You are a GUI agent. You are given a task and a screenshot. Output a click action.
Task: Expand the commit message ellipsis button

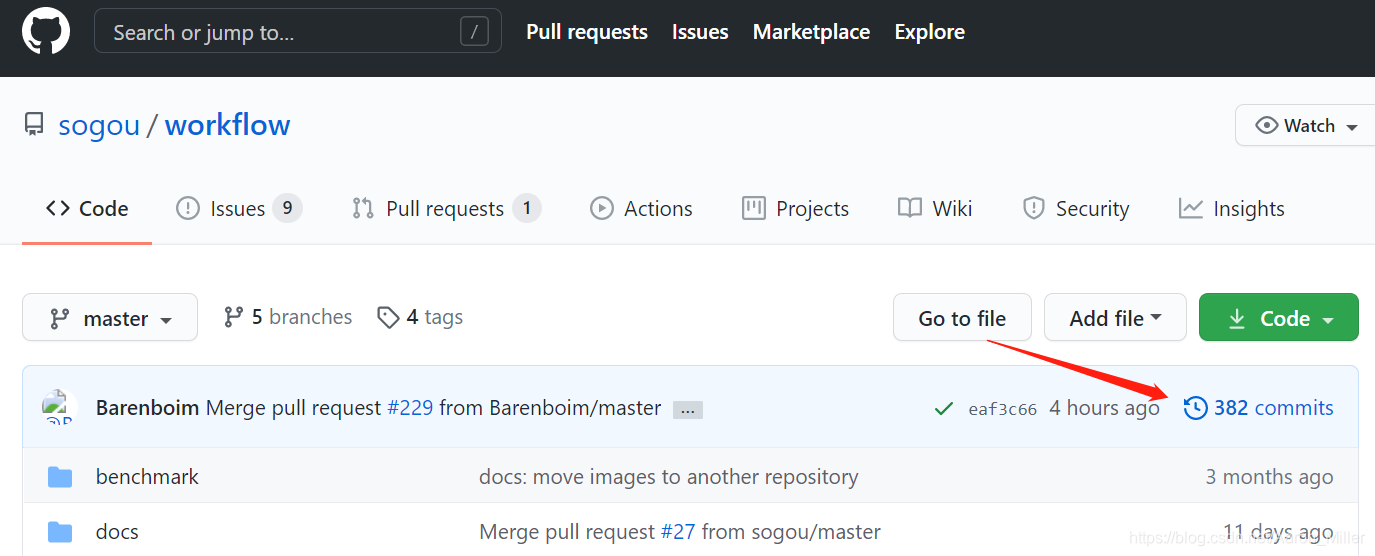(687, 409)
